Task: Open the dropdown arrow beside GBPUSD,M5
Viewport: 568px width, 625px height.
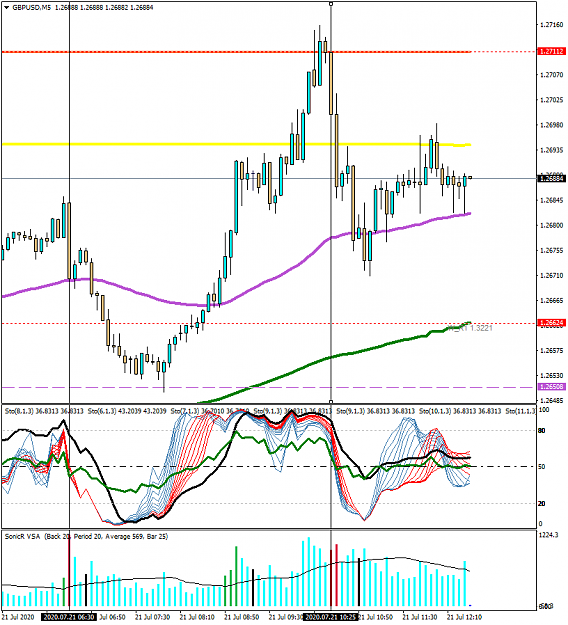Action: pos(6,8)
